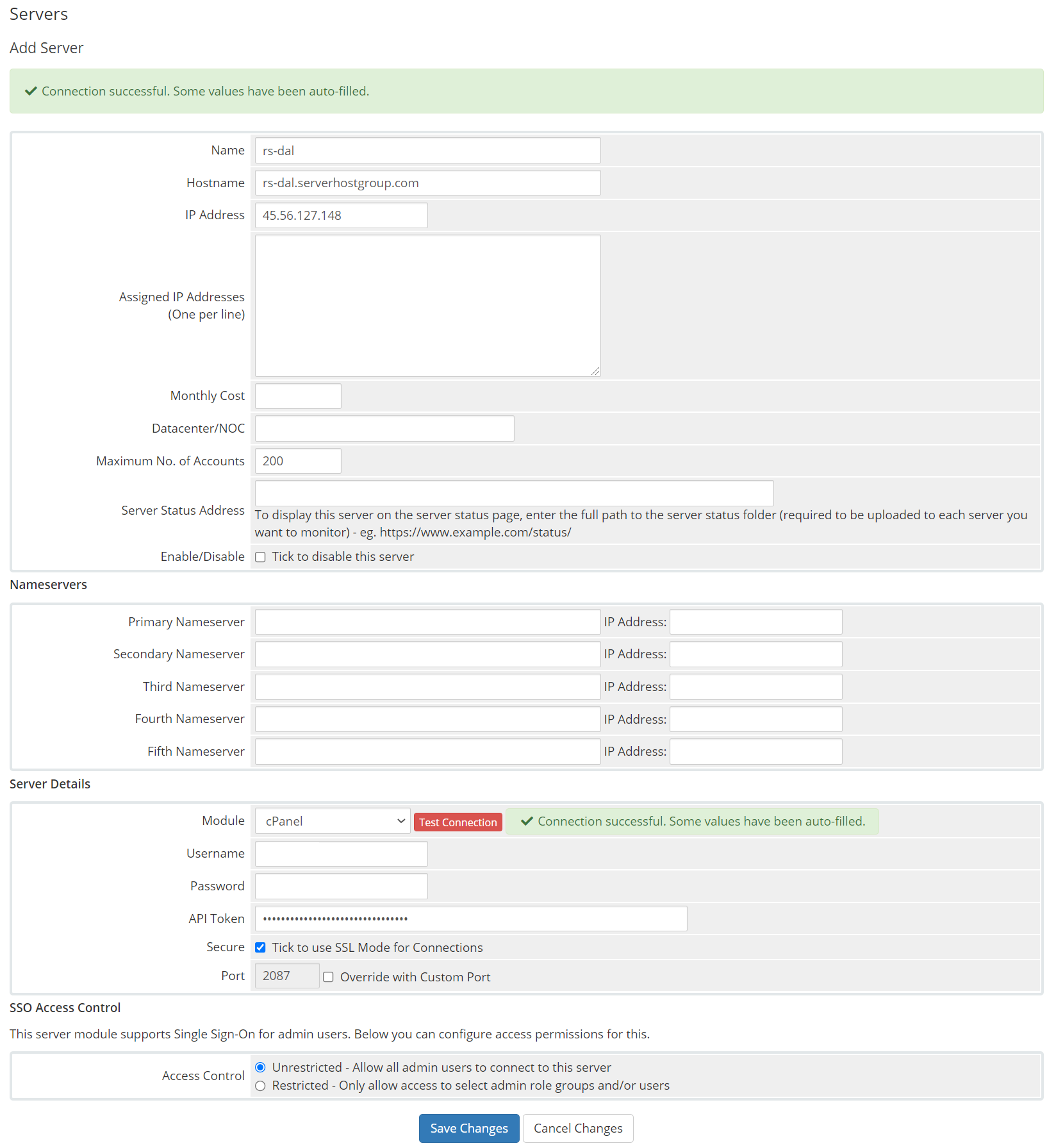The height and width of the screenshot is (1148, 1056).
Task: Click the Datacenter/NOC field
Action: coord(383,428)
